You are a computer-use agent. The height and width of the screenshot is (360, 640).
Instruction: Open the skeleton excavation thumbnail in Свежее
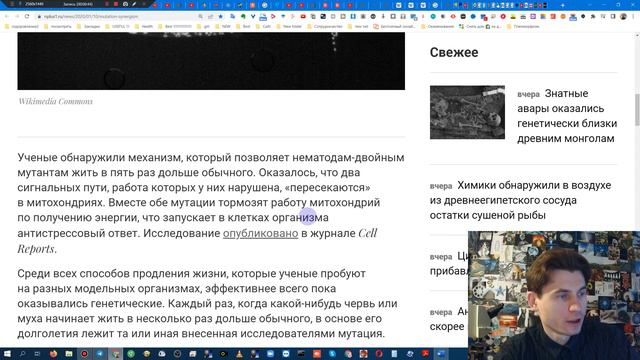pyautogui.click(x=467, y=112)
